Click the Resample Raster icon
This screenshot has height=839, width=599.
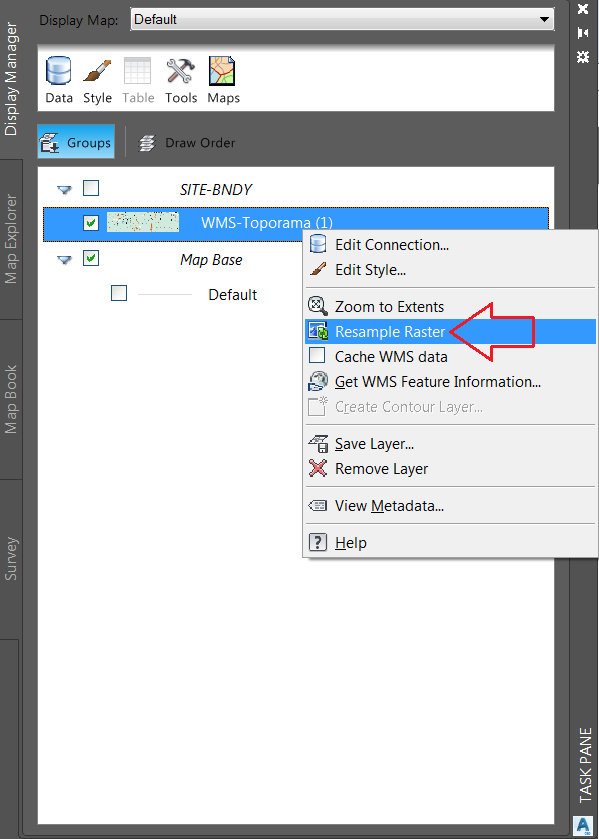coord(317,332)
